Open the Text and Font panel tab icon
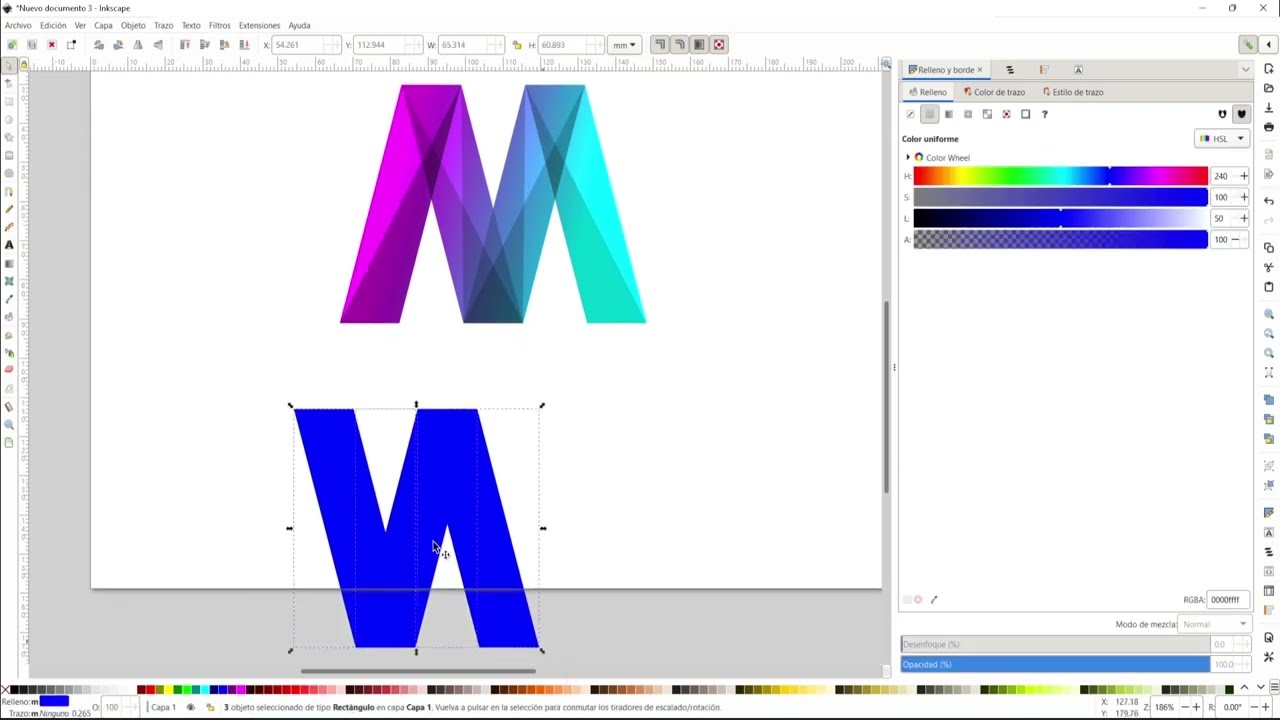 (1078, 70)
